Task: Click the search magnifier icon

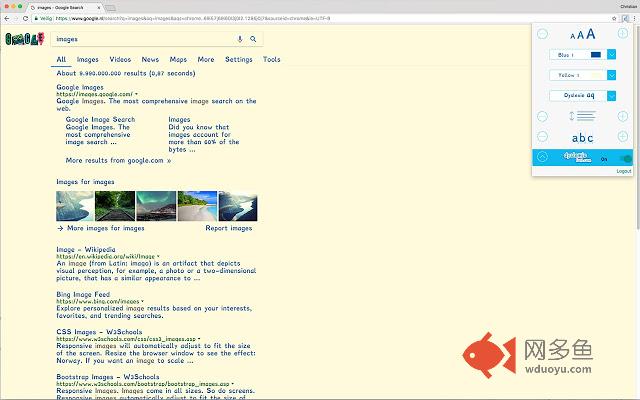Action: point(253,39)
